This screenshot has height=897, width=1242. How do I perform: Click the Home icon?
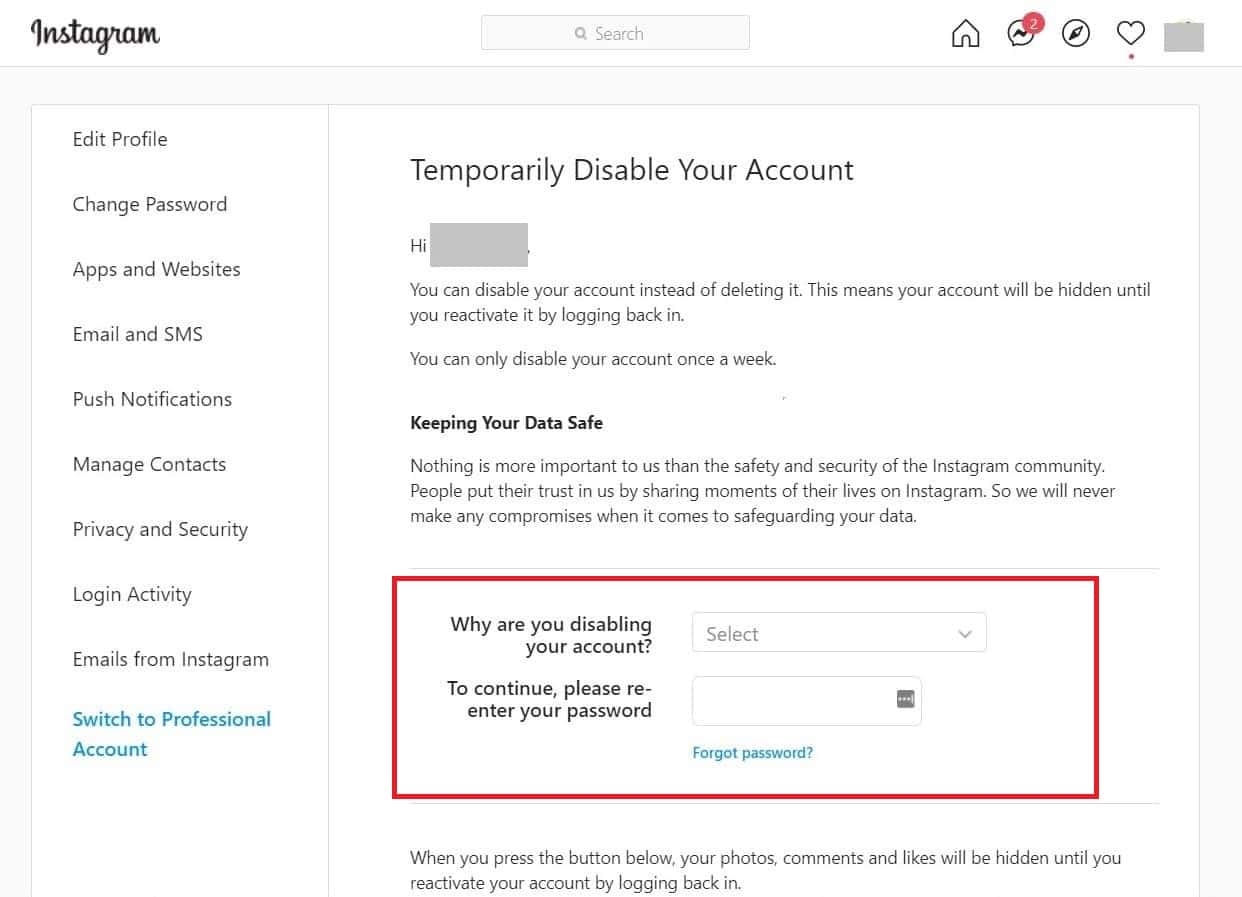click(964, 33)
